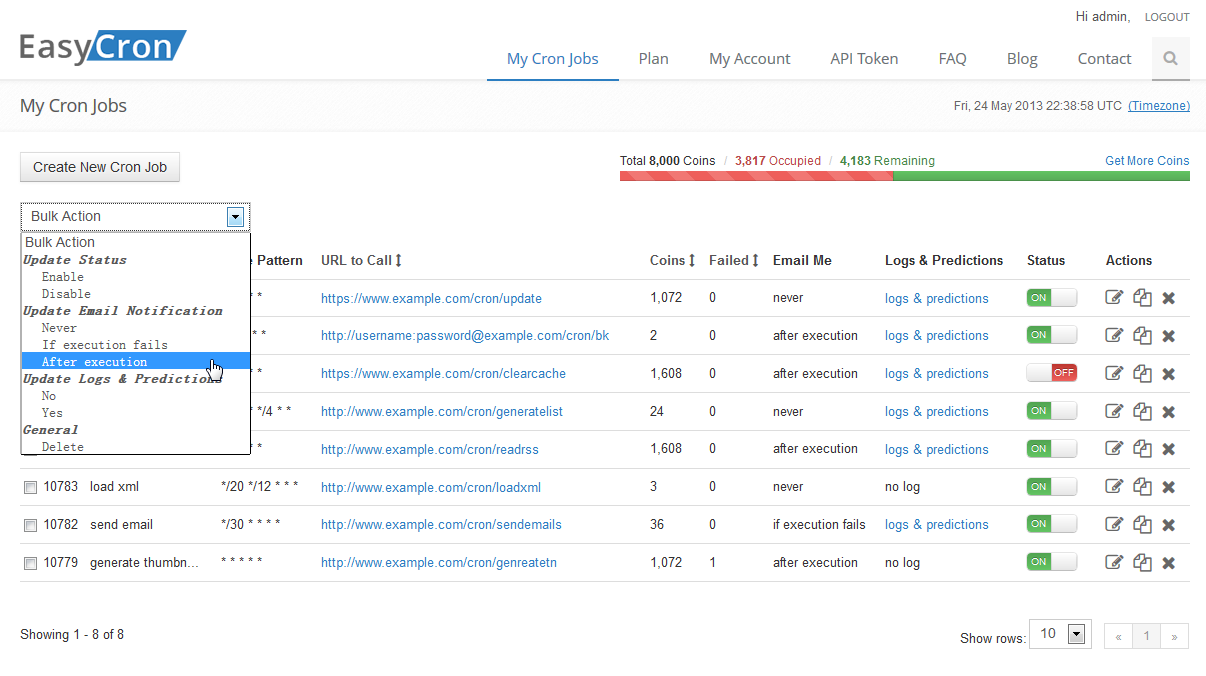Select checkbox for job 10779
The image size is (1206, 676).
[x=30, y=563]
